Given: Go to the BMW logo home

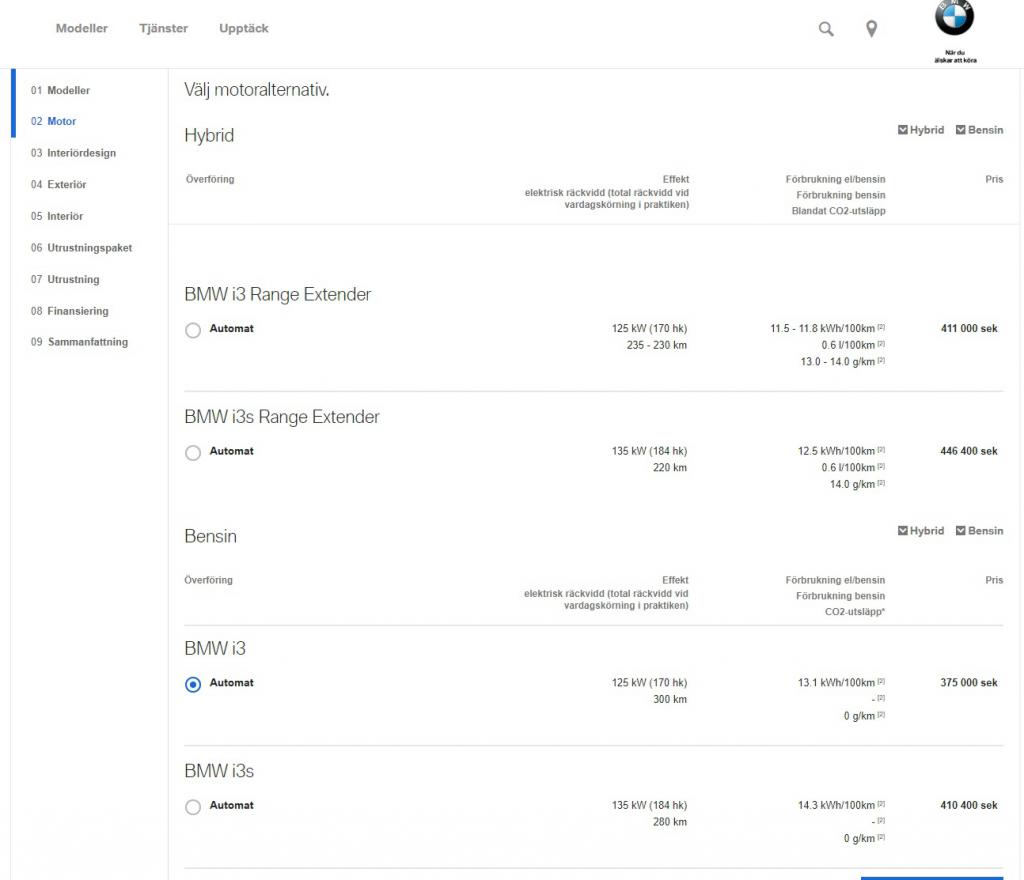Looking at the screenshot, I should click(954, 17).
